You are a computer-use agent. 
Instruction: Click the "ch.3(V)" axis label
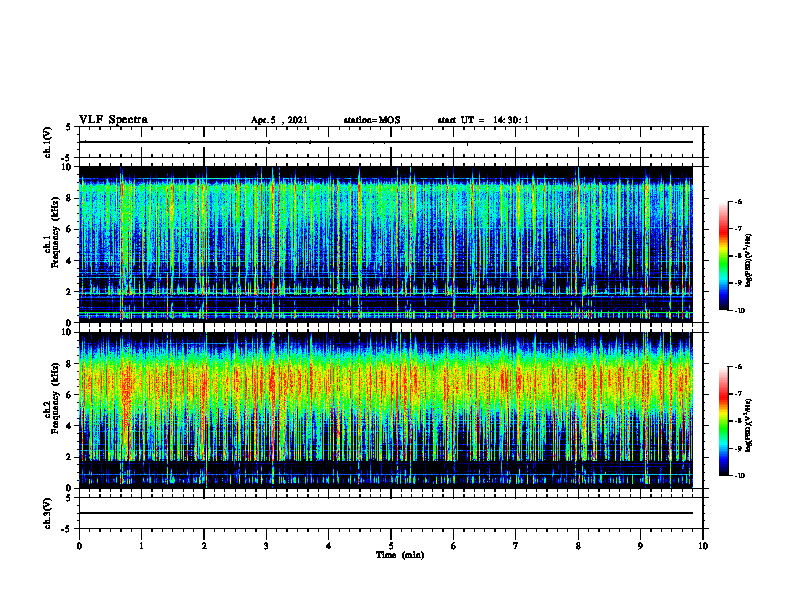pos(47,513)
